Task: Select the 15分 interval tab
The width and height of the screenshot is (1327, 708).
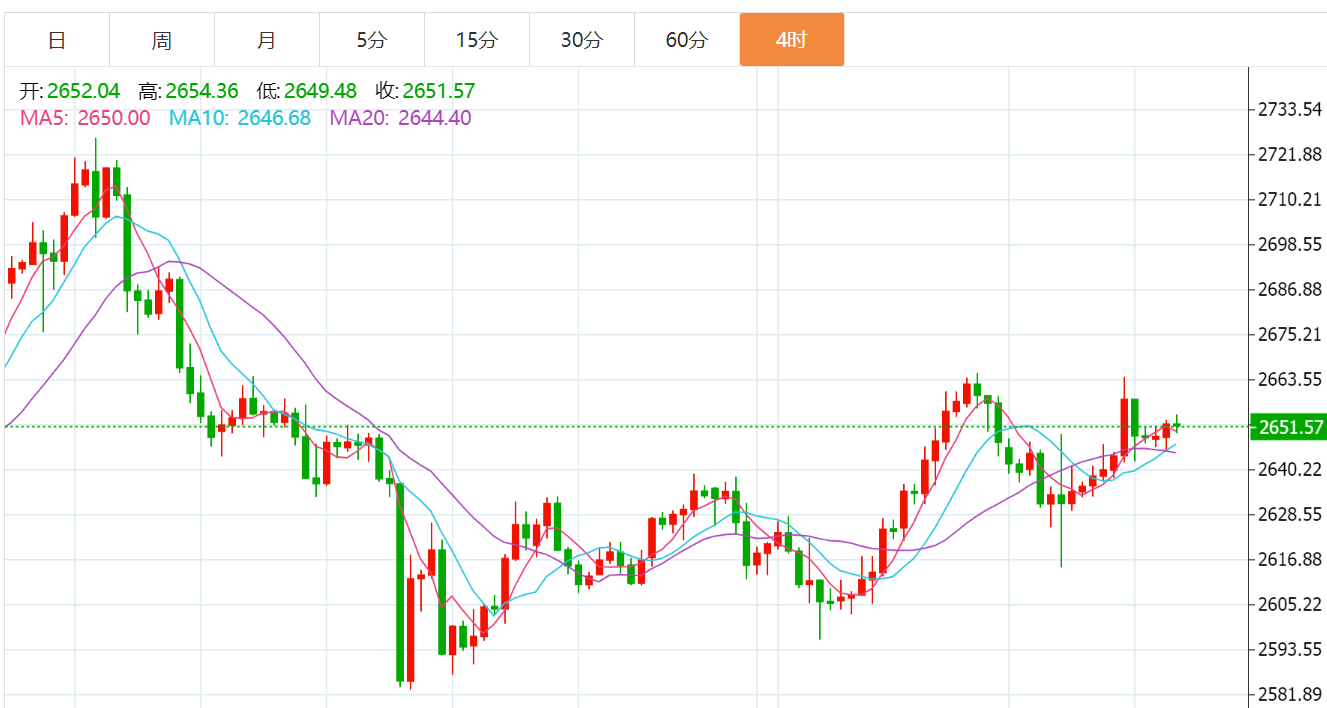Action: click(x=477, y=40)
